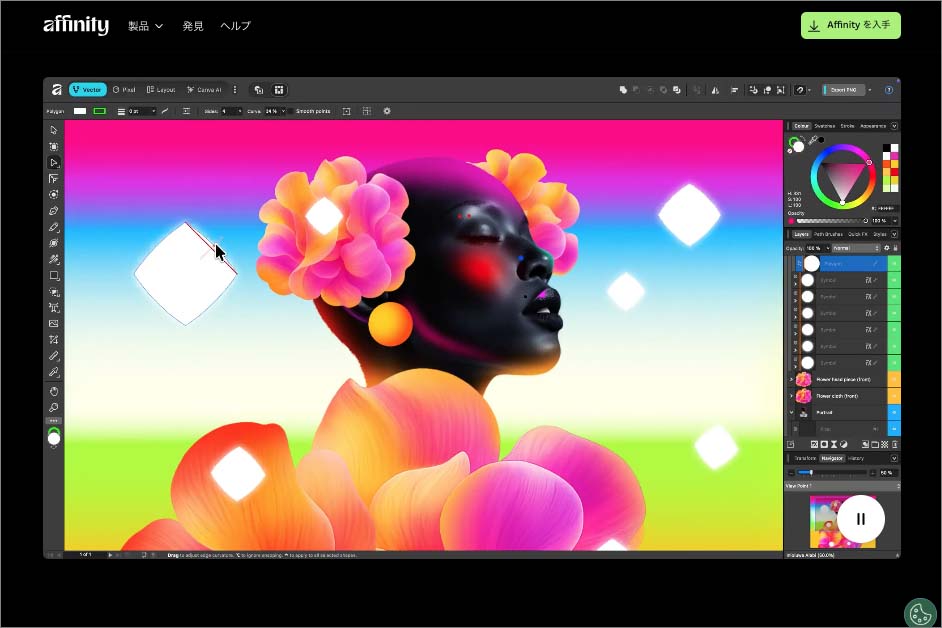Pick the Pen tool from the tools panel

pyautogui.click(x=54, y=211)
